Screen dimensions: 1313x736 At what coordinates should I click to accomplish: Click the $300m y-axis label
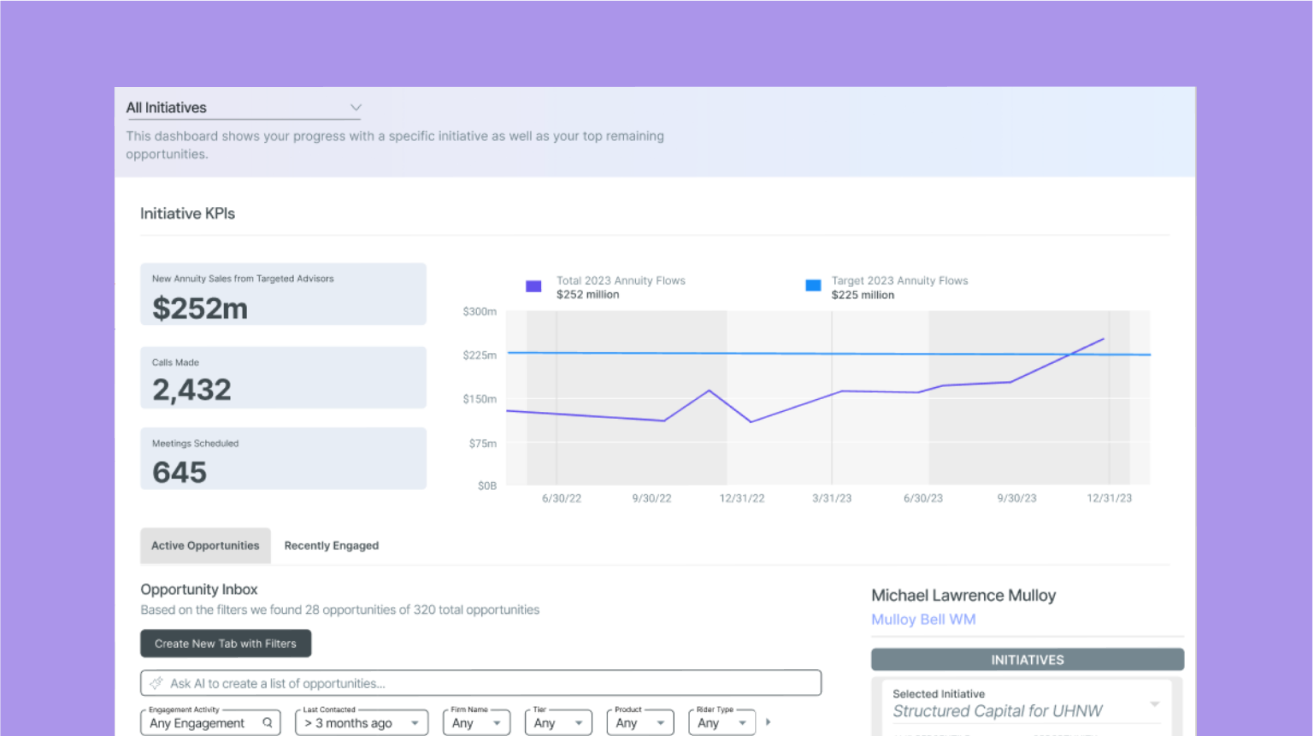tap(479, 312)
